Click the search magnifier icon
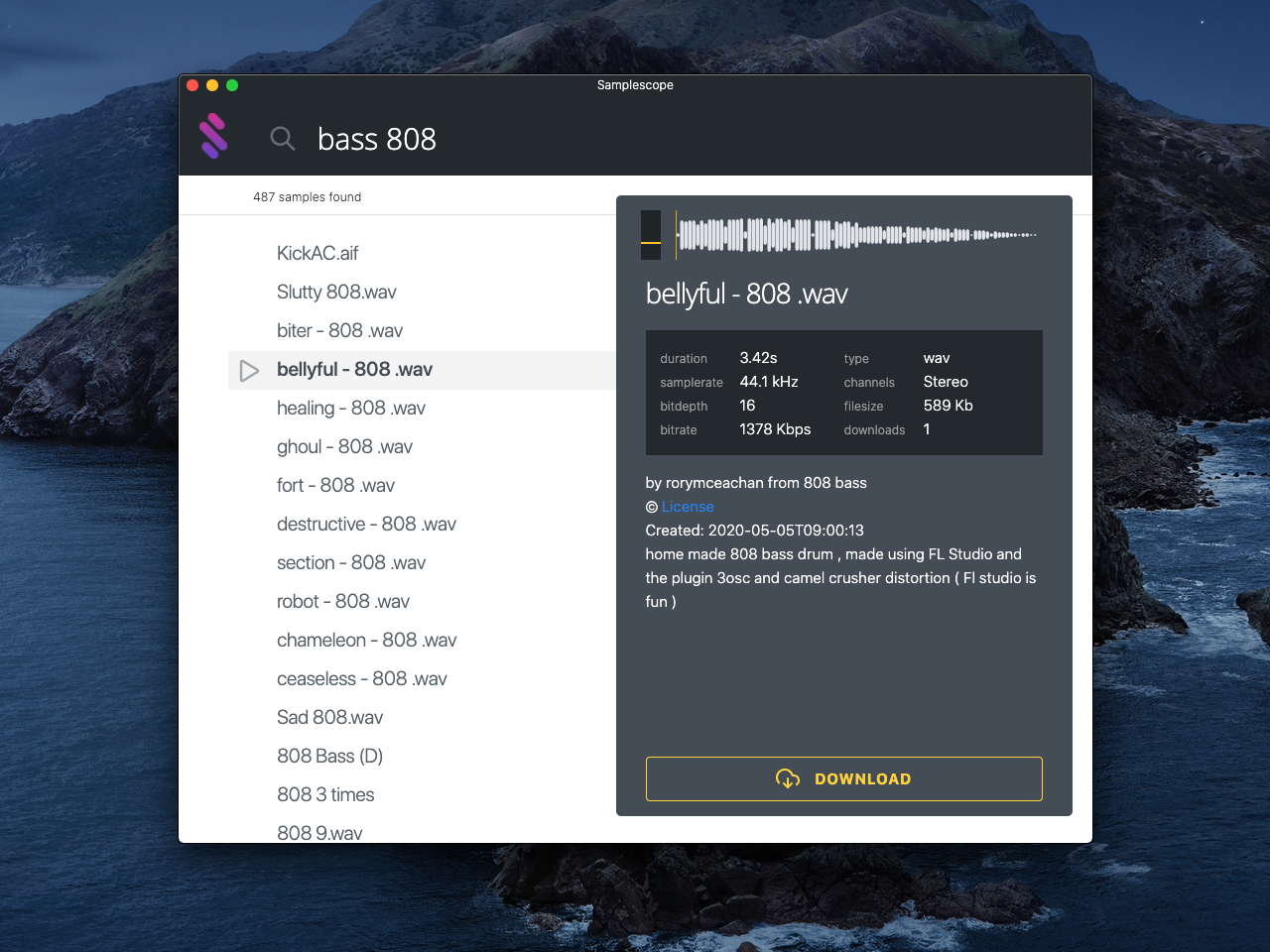This screenshot has width=1270, height=952. [x=282, y=139]
